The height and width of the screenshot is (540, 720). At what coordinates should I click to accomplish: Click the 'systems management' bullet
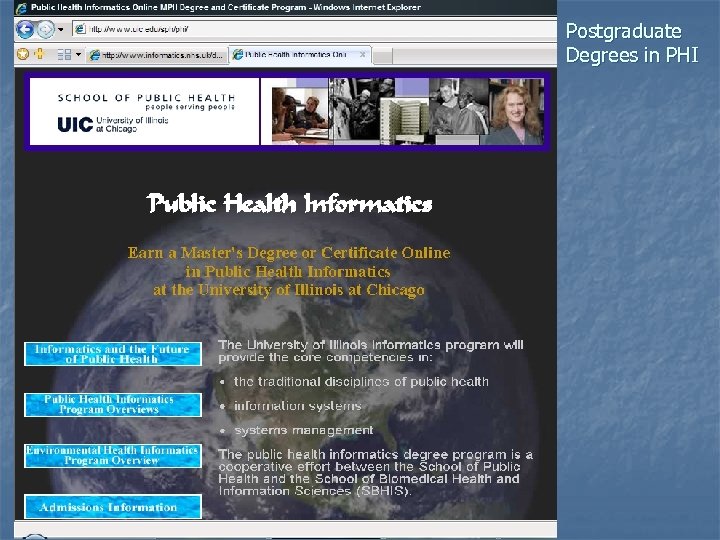304,430
